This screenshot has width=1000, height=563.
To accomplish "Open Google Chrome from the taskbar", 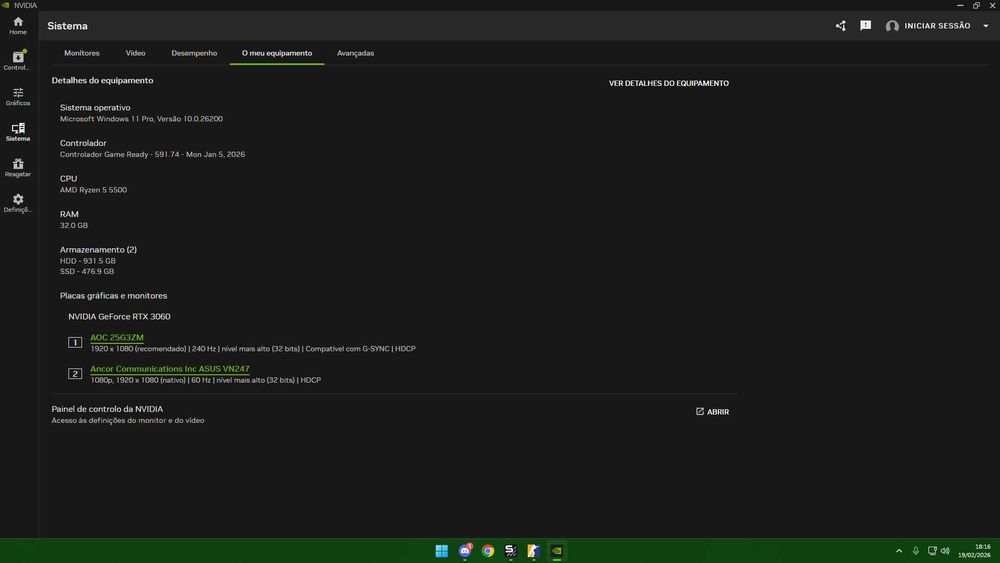I will click(488, 551).
